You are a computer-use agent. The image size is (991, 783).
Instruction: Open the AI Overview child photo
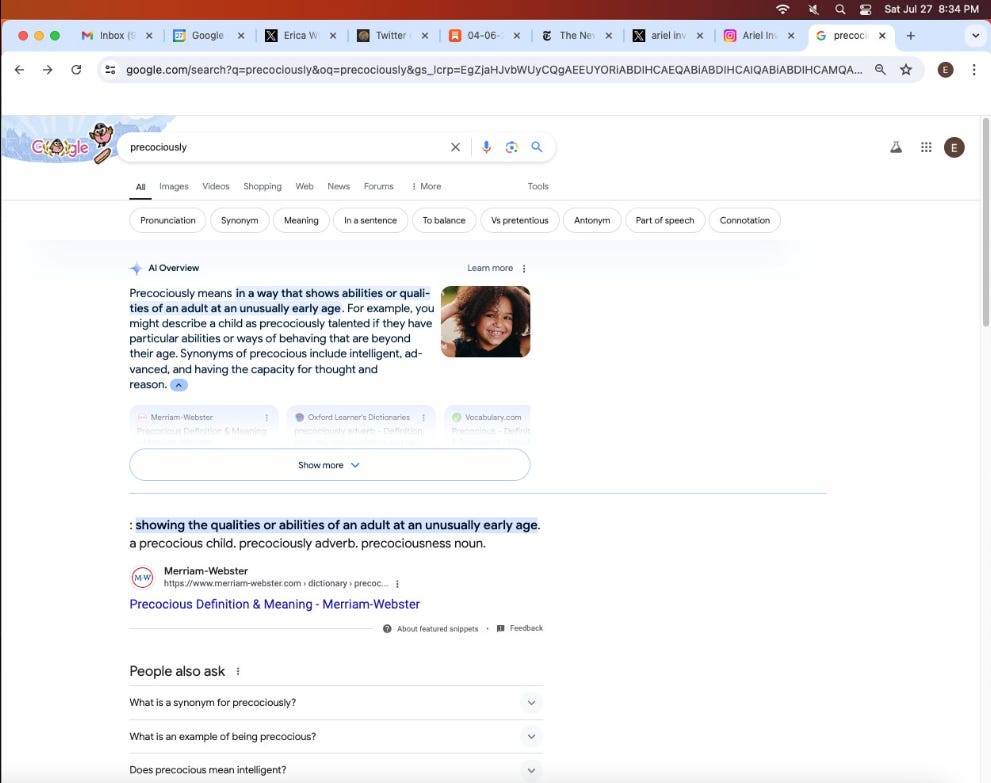(485, 322)
